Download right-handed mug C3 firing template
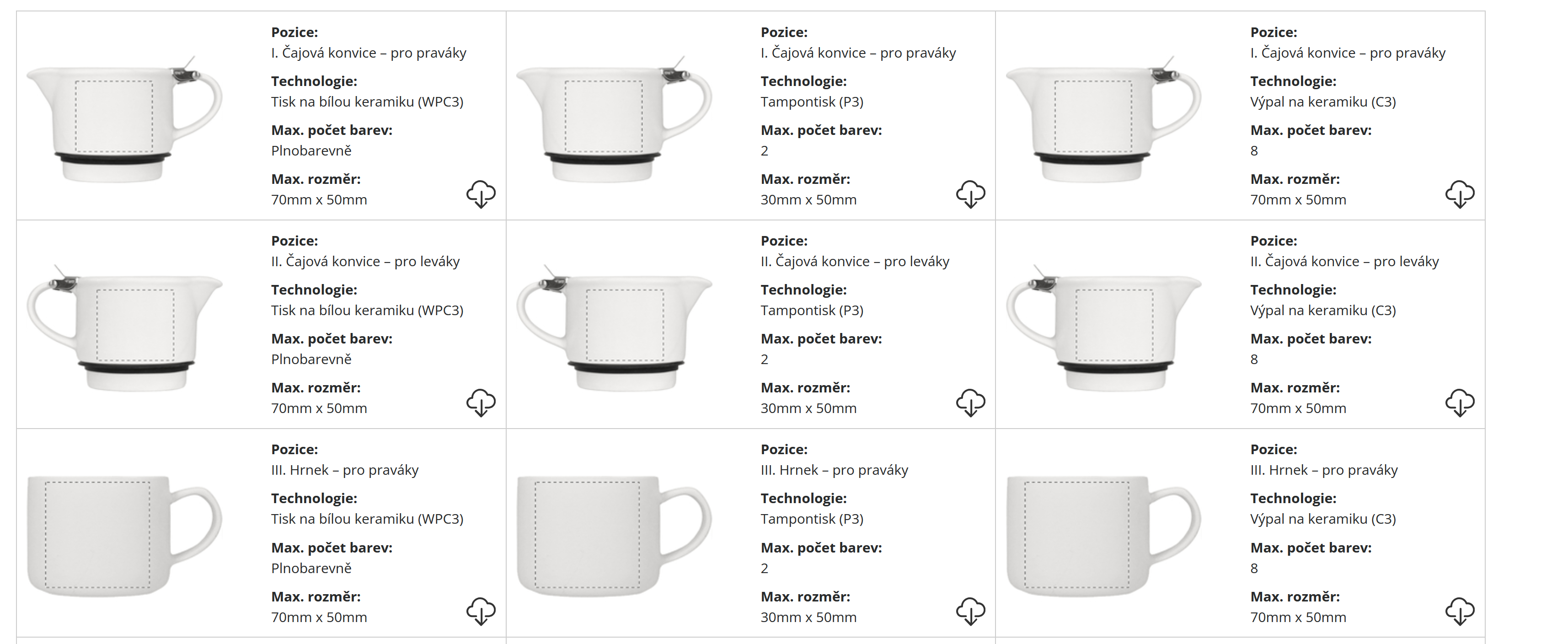1568x644 pixels. click(x=1460, y=611)
